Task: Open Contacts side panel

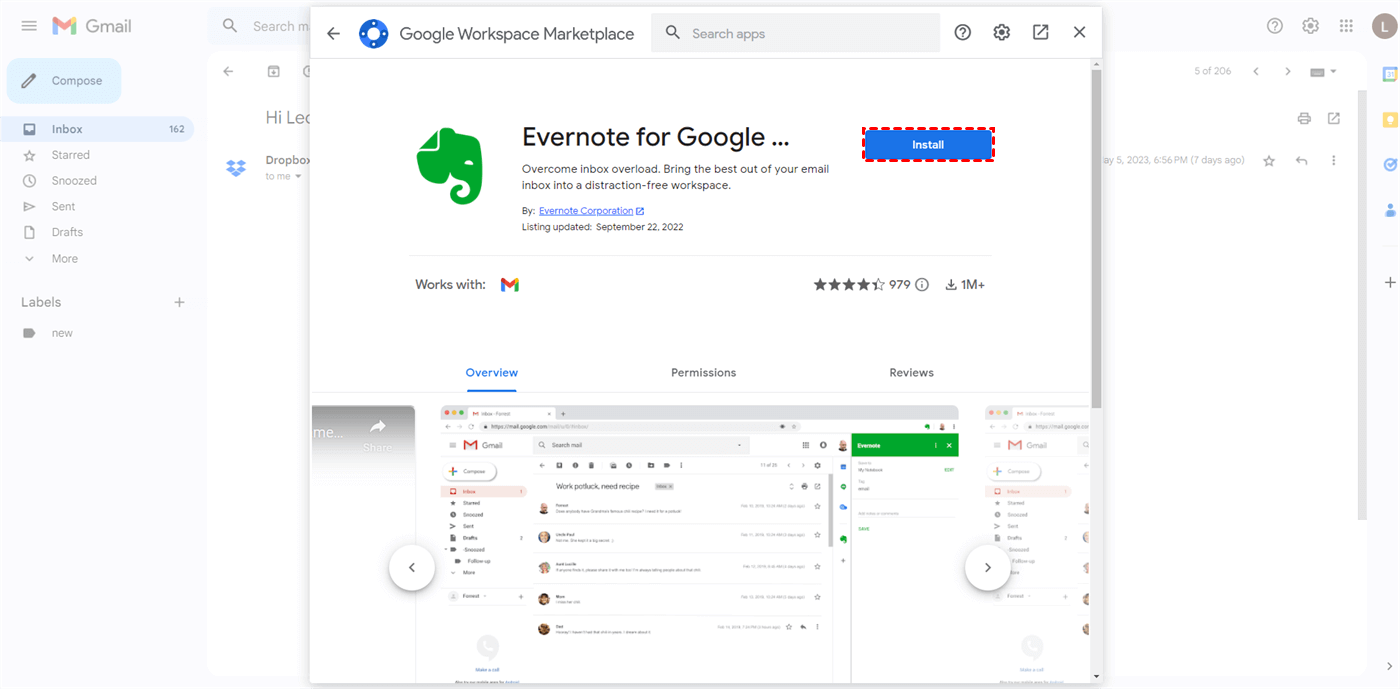Action: [x=1390, y=211]
